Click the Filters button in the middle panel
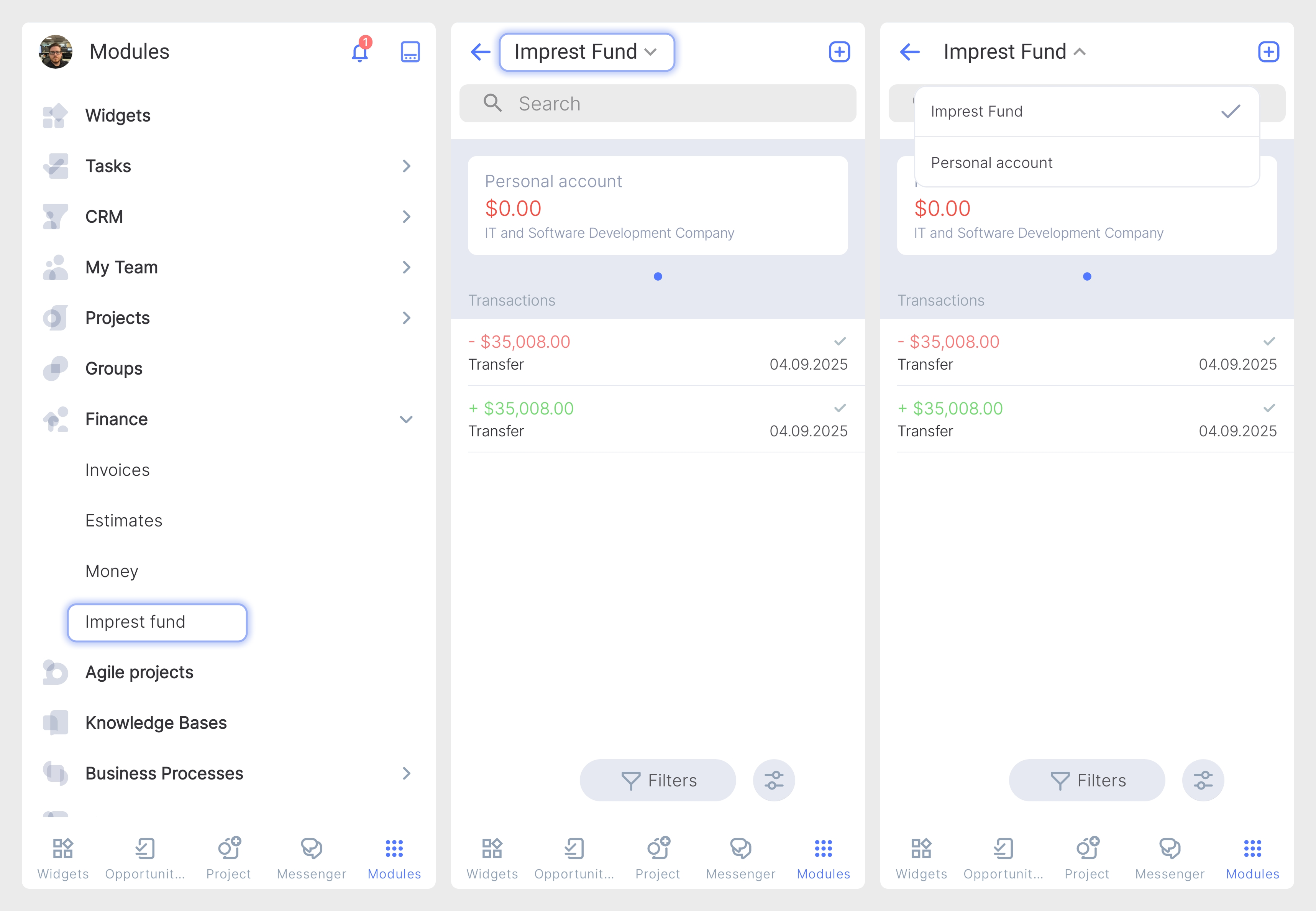This screenshot has width=1316, height=911. (658, 780)
